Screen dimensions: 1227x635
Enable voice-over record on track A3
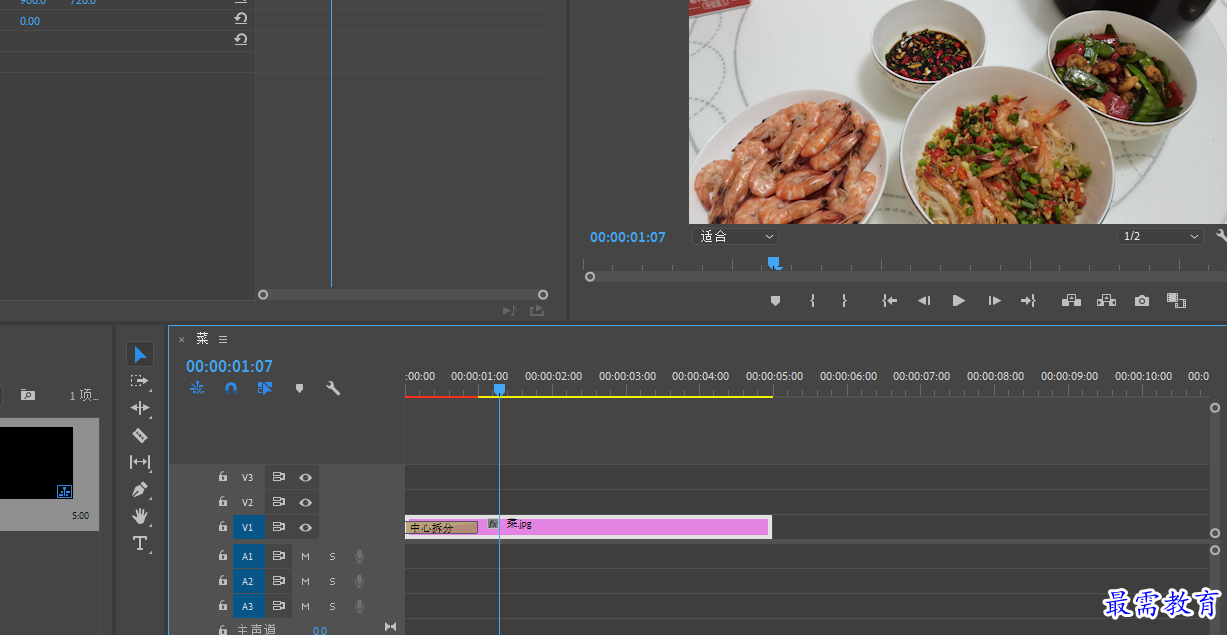(360, 606)
